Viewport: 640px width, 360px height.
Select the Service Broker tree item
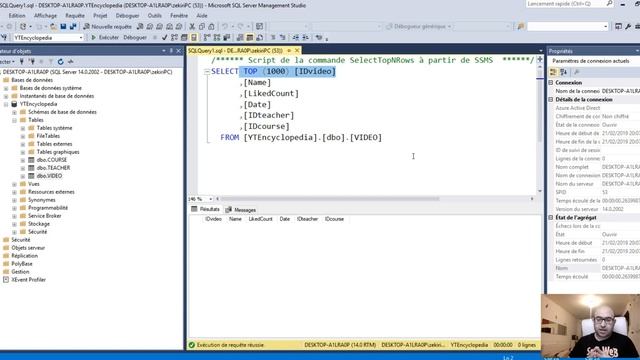coord(44,216)
